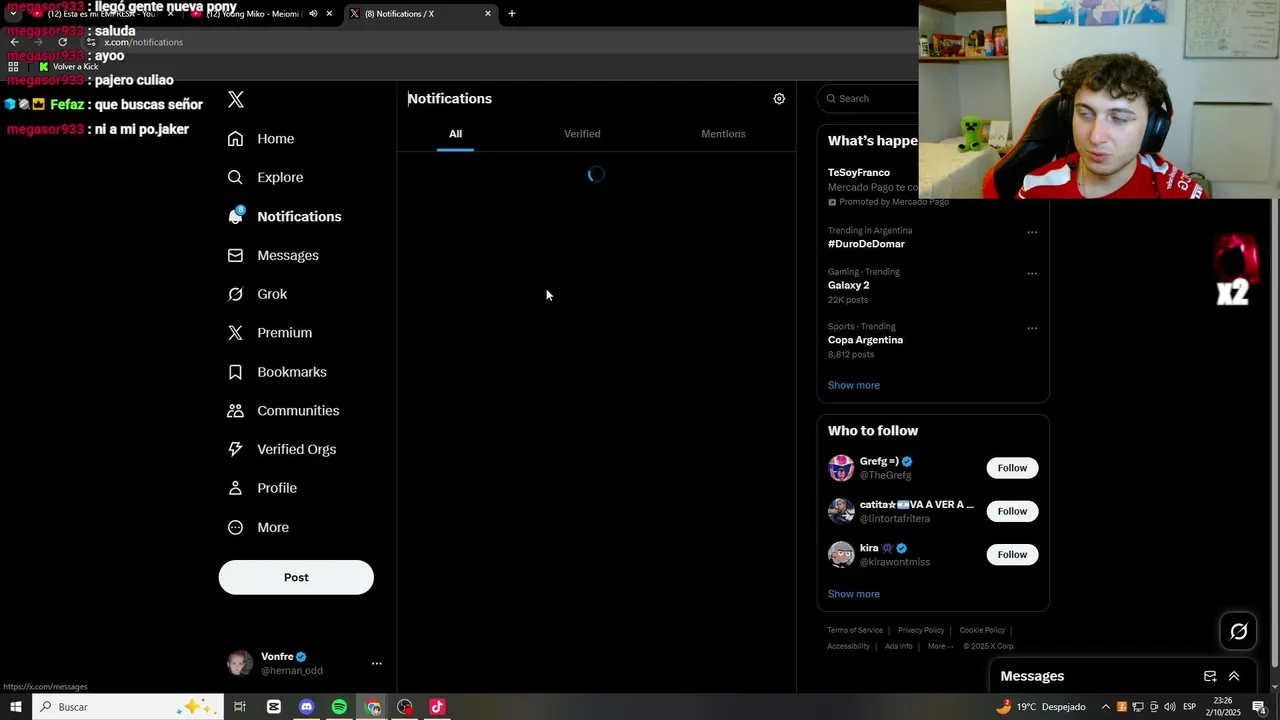Follow the Grefg account
The image size is (1280, 720).
coord(1012,468)
